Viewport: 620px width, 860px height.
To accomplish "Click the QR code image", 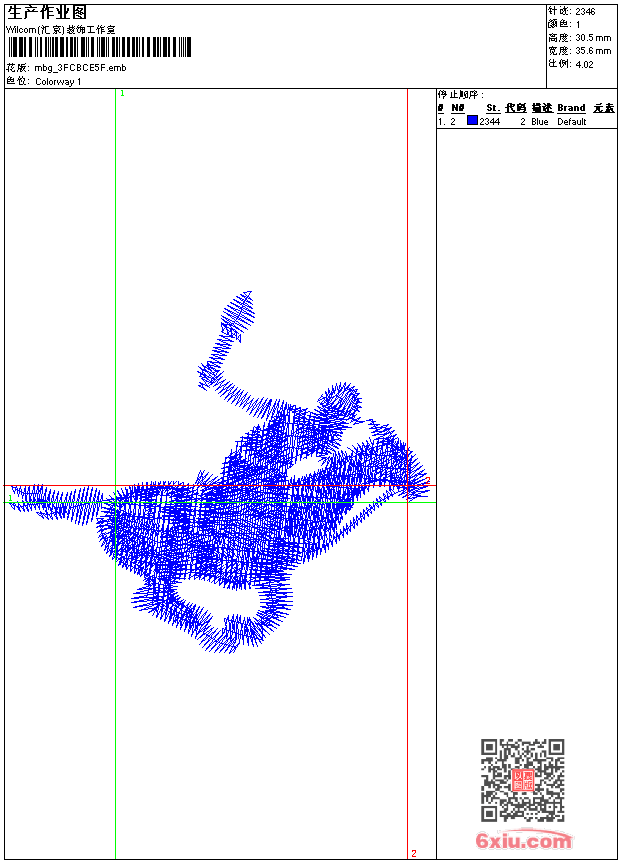I will coord(523,780).
